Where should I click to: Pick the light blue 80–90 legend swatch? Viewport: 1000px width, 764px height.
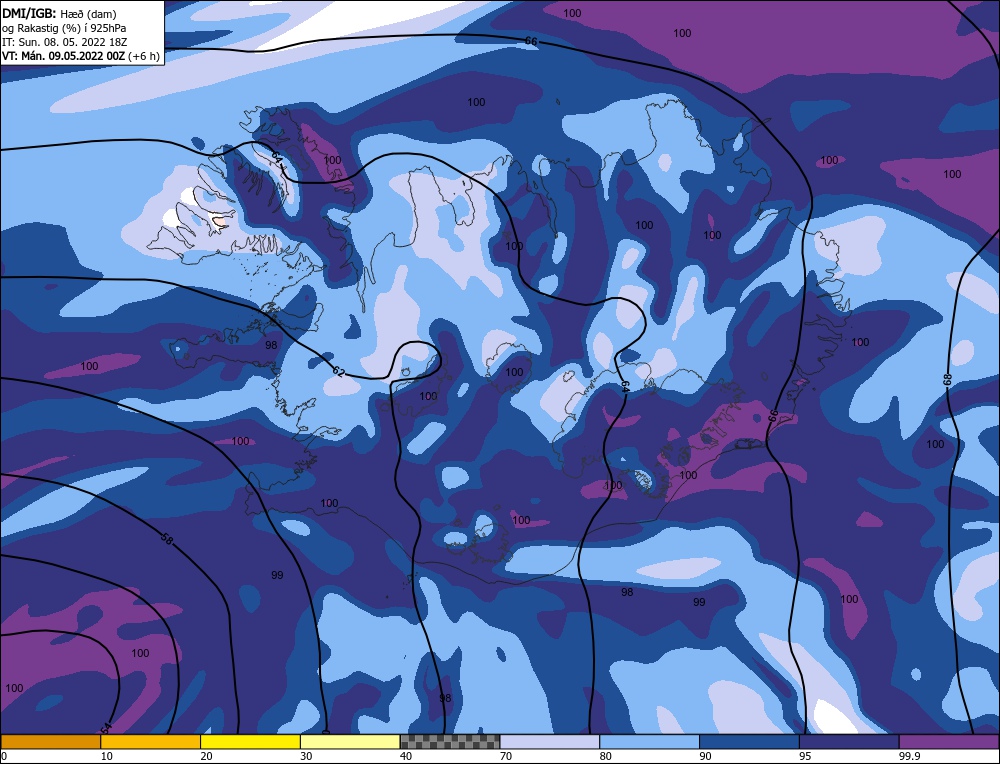650,741
